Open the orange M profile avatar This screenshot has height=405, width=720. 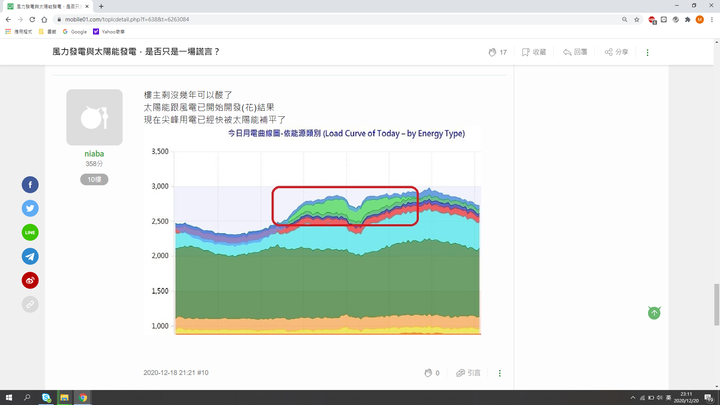(700, 19)
